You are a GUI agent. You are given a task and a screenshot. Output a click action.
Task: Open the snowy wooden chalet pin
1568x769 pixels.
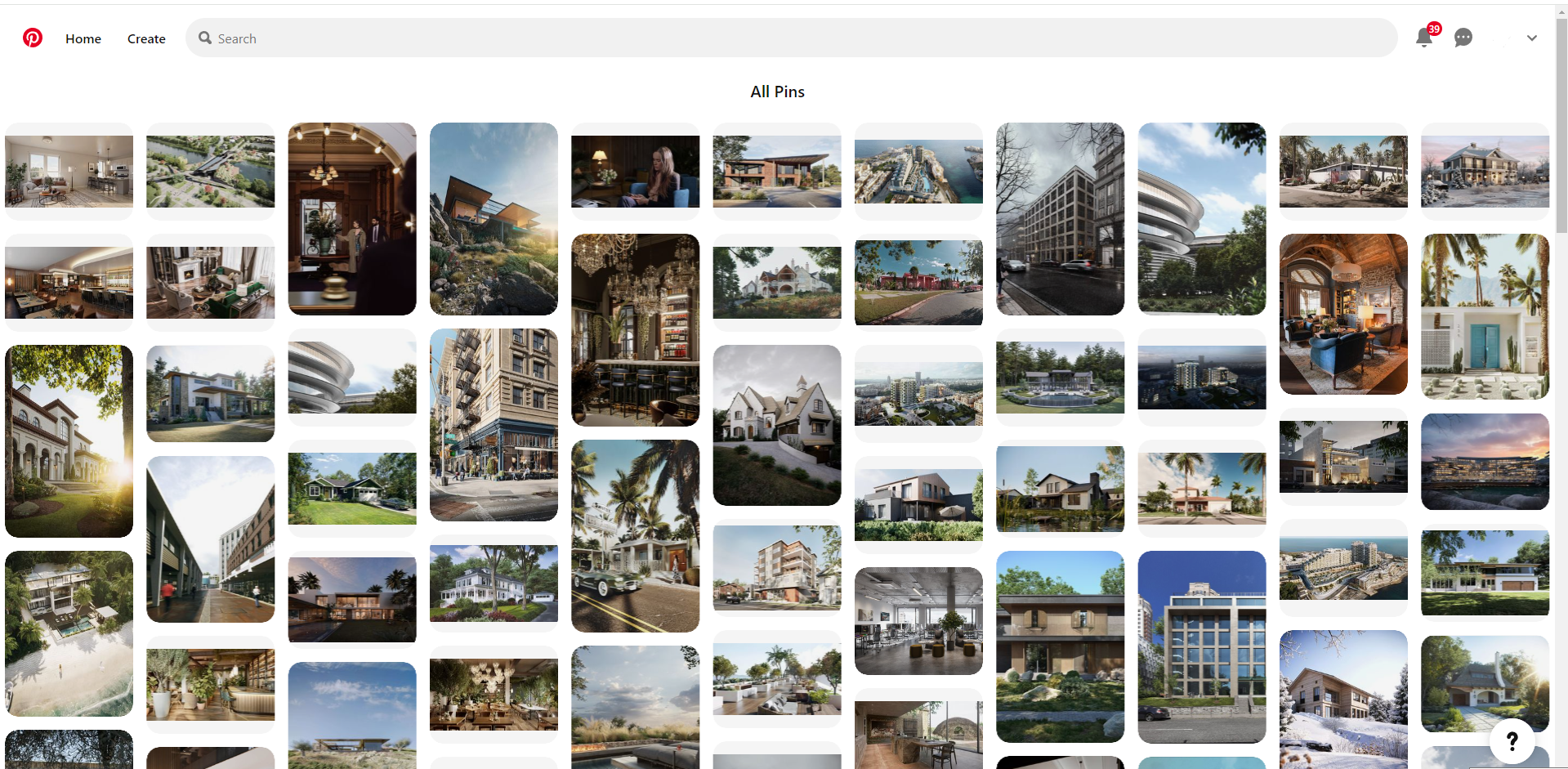pos(1343,700)
